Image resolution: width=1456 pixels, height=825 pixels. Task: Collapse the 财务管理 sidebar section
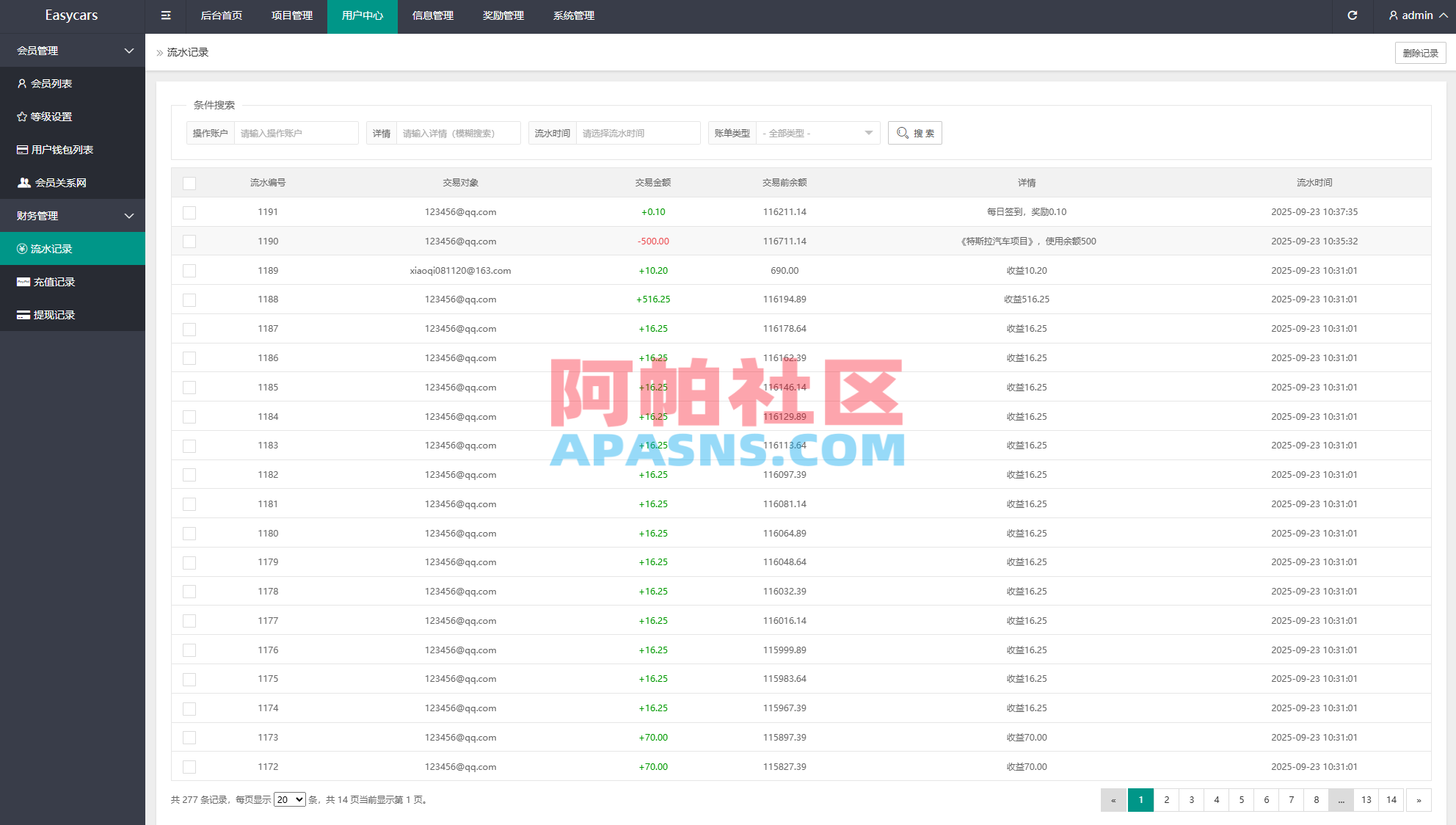(73, 215)
